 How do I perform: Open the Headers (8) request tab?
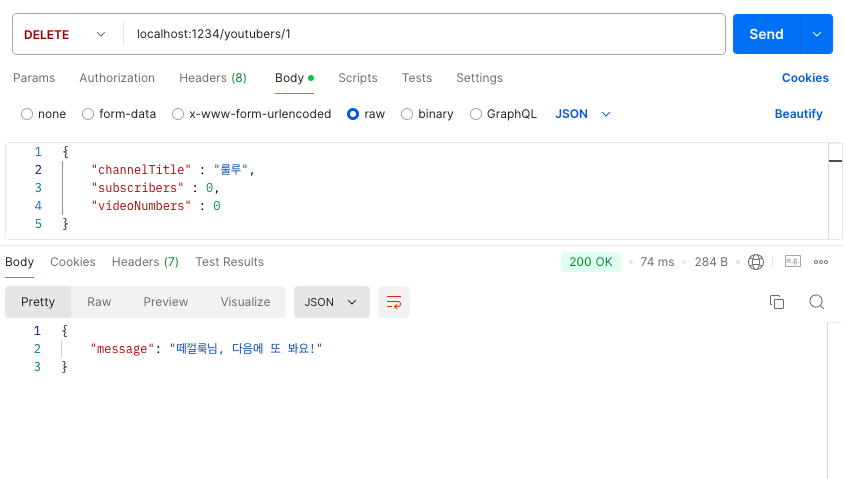(x=213, y=78)
